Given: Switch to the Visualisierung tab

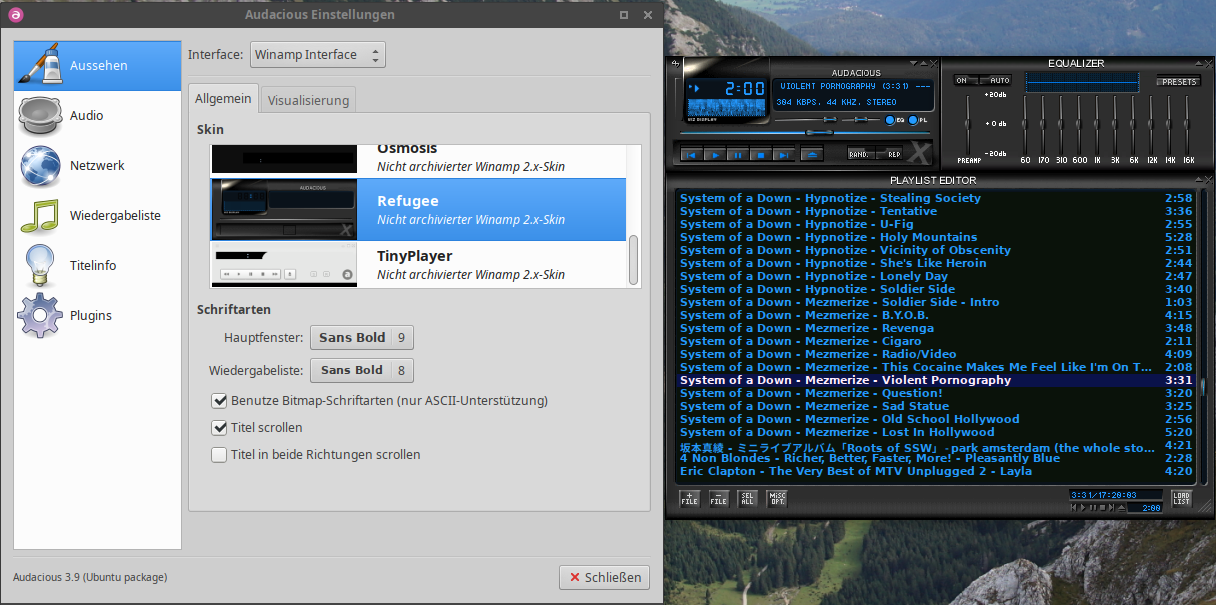Looking at the screenshot, I should pyautogui.click(x=308, y=100).
